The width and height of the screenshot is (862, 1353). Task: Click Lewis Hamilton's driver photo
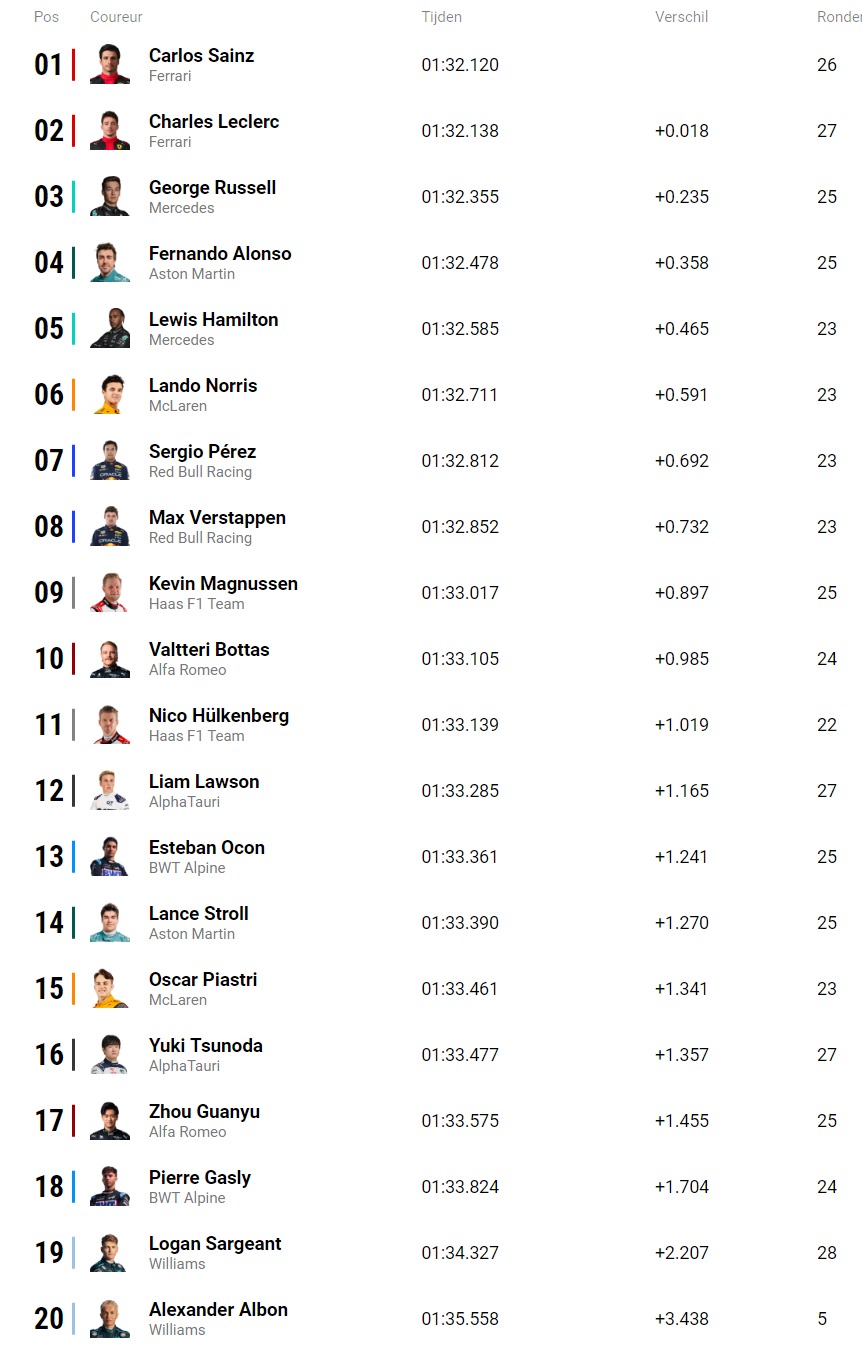(x=110, y=329)
